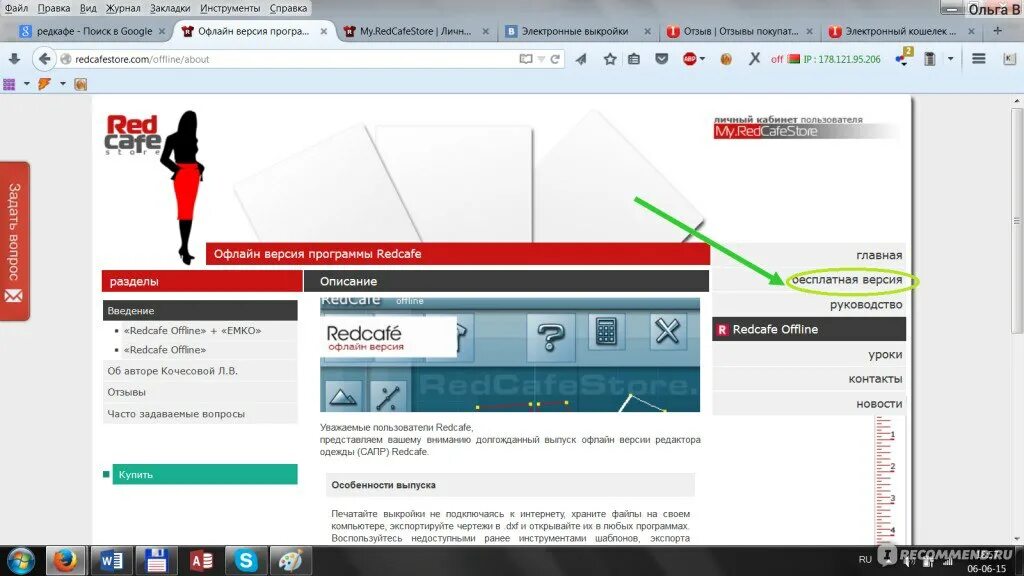Open «Redcafe Offline» + «ЕМКО» item

192,330
